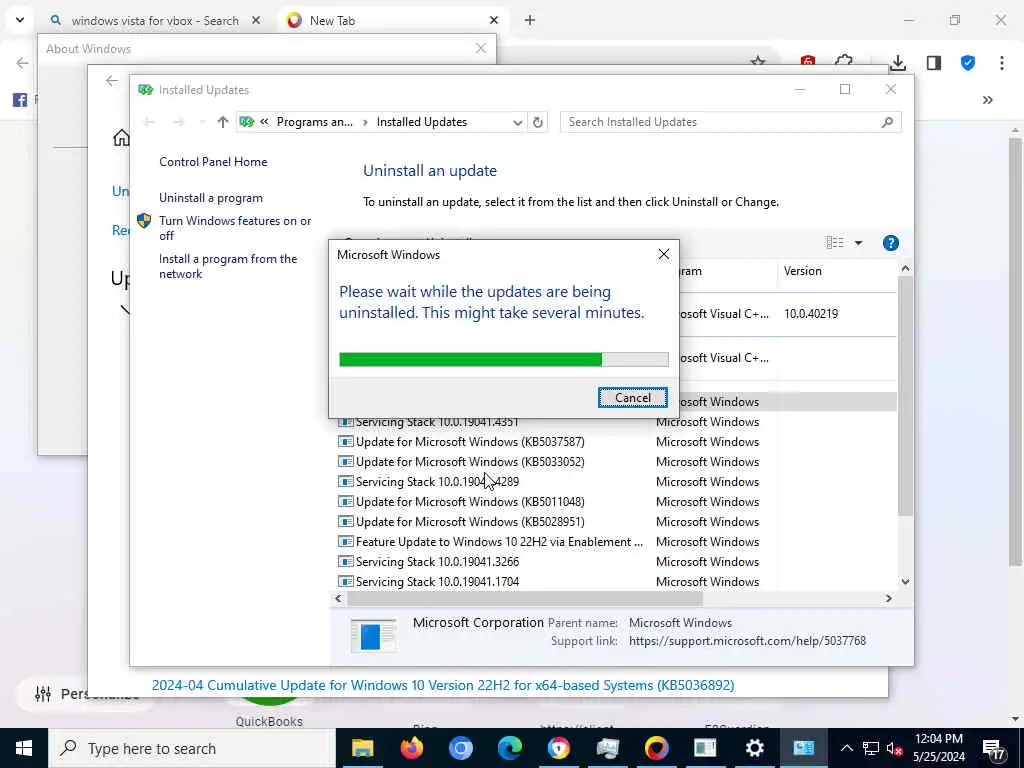1024x768 pixels.
Task: Click the KB5033052 update row icon
Action: tap(345, 462)
